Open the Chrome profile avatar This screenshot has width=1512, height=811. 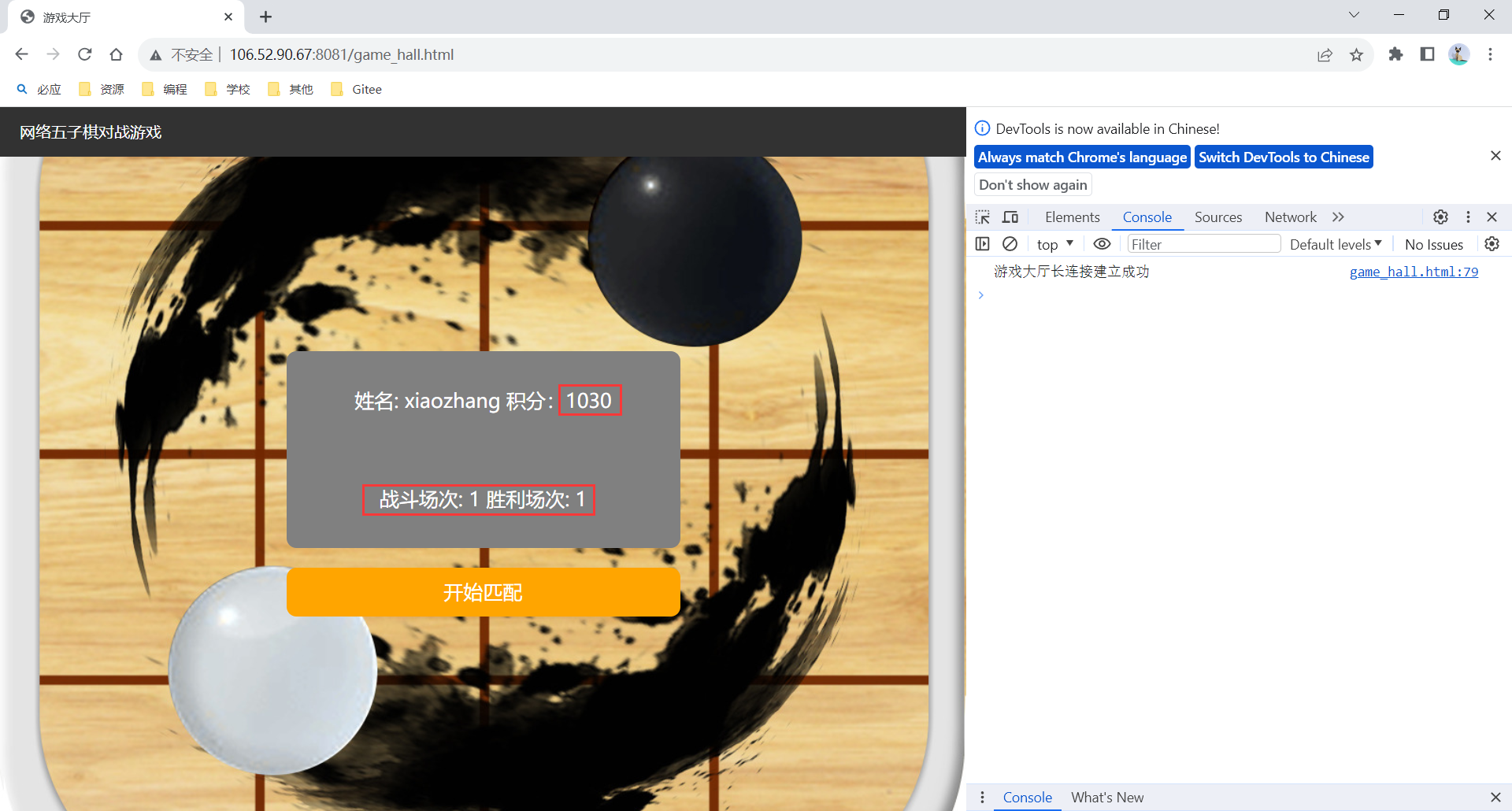[1458, 54]
